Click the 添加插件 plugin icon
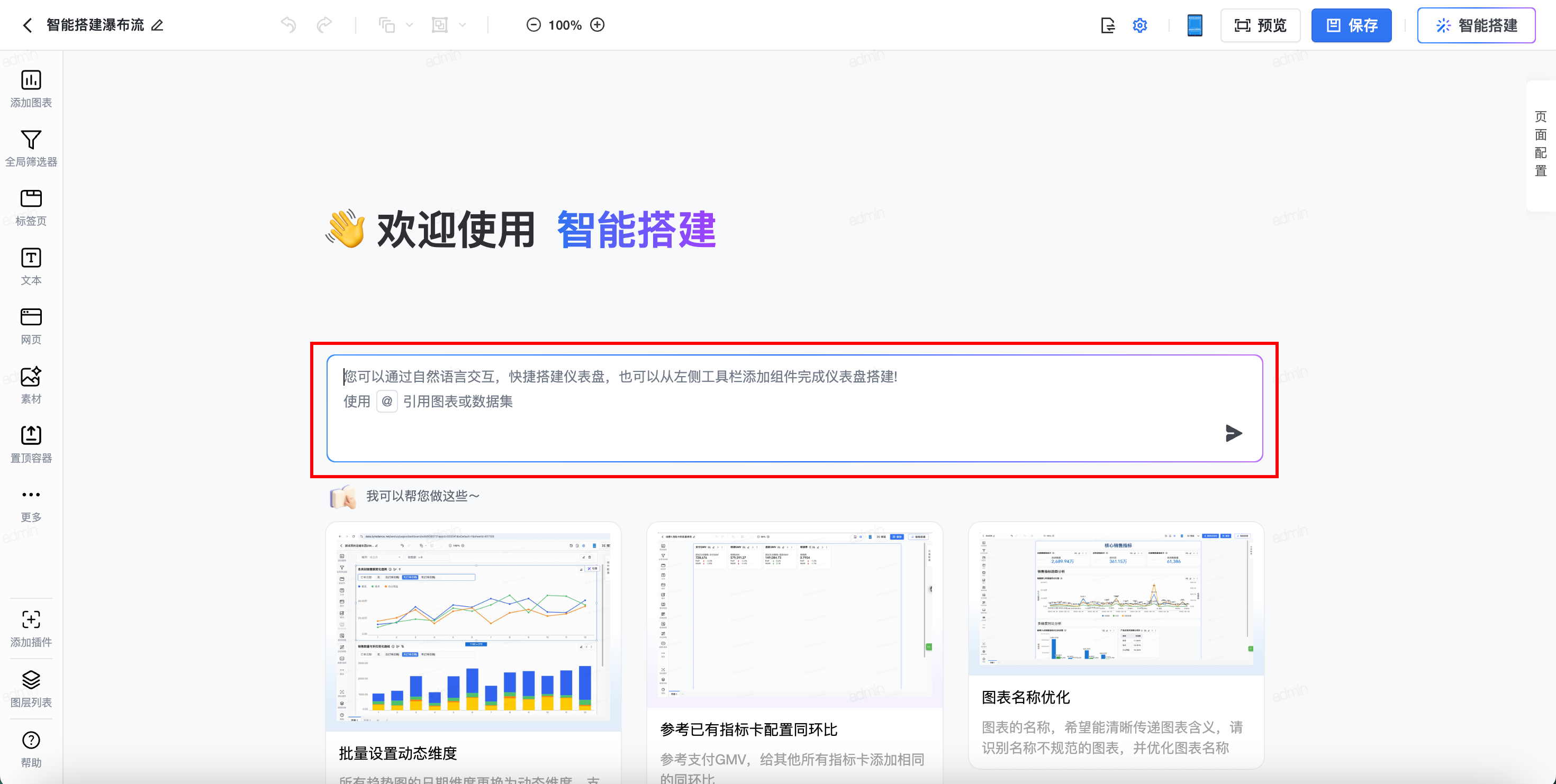1556x784 pixels. [x=31, y=628]
